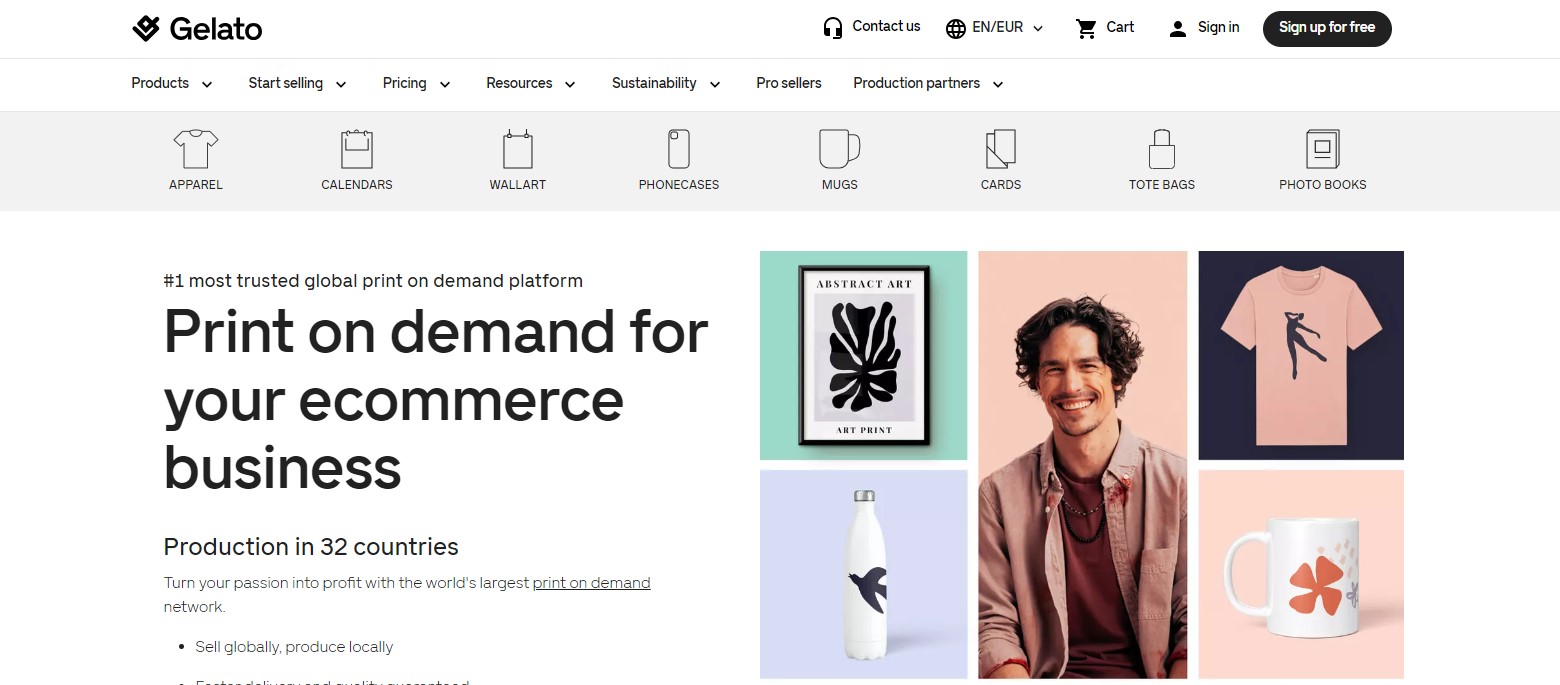Choose the Wallart frame icon
Image resolution: width=1560 pixels, height=685 pixels.
(x=518, y=149)
